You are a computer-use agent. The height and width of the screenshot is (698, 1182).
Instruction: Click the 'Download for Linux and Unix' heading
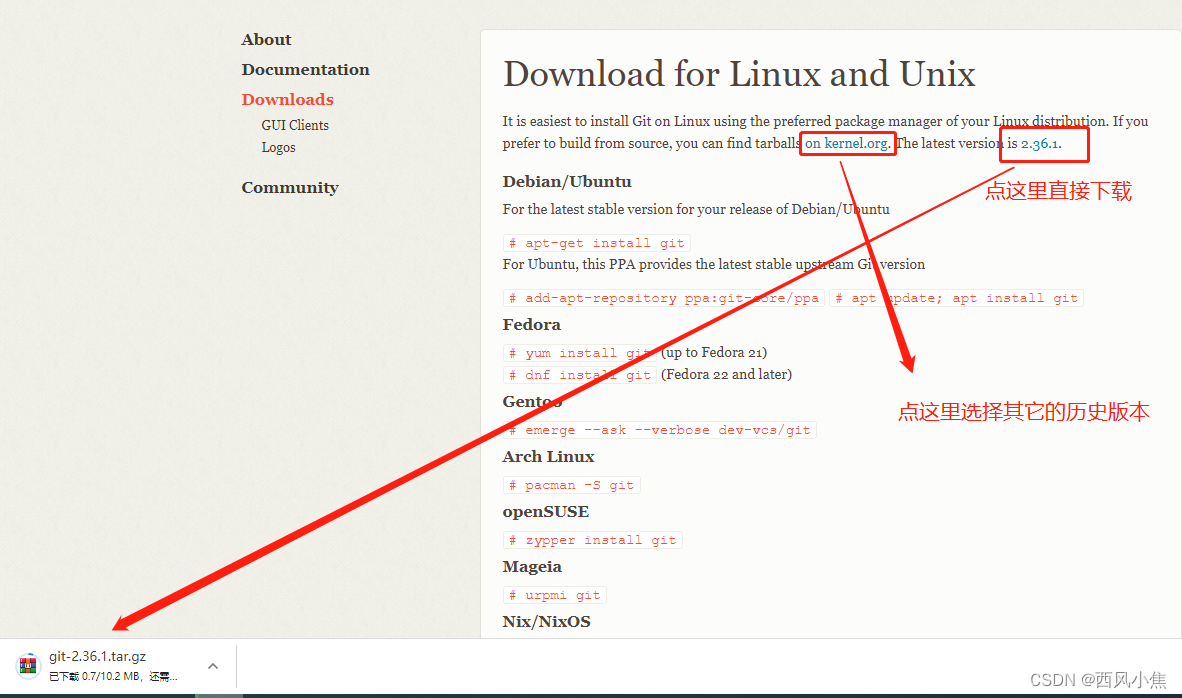click(739, 74)
